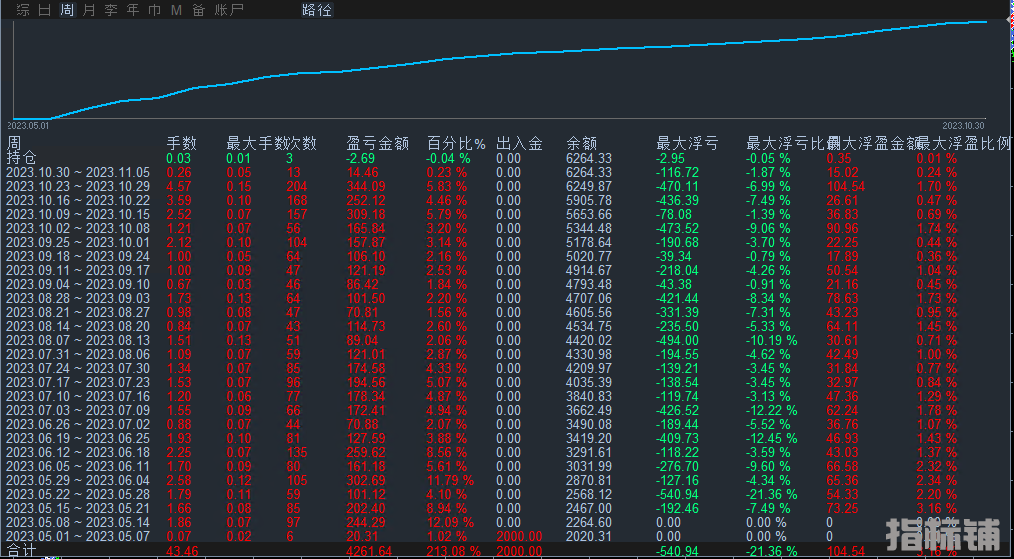Image resolution: width=1014 pixels, height=559 pixels.
Task: Select row 2023.06.05 ~ 2023.06.11
Action: pos(78,466)
